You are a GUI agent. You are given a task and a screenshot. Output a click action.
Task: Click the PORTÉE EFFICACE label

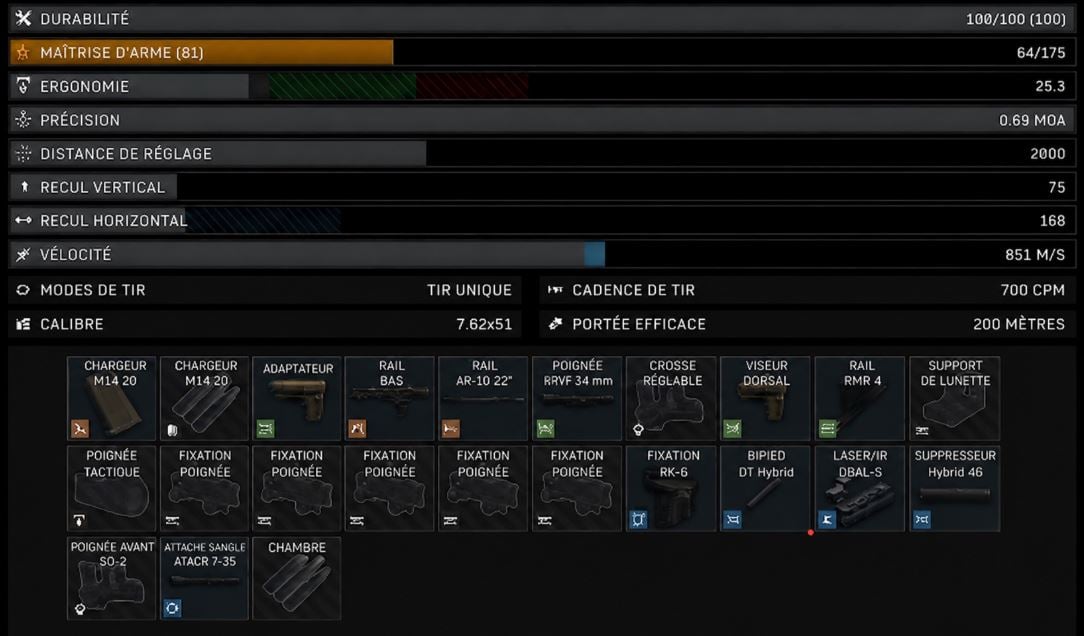click(x=639, y=324)
